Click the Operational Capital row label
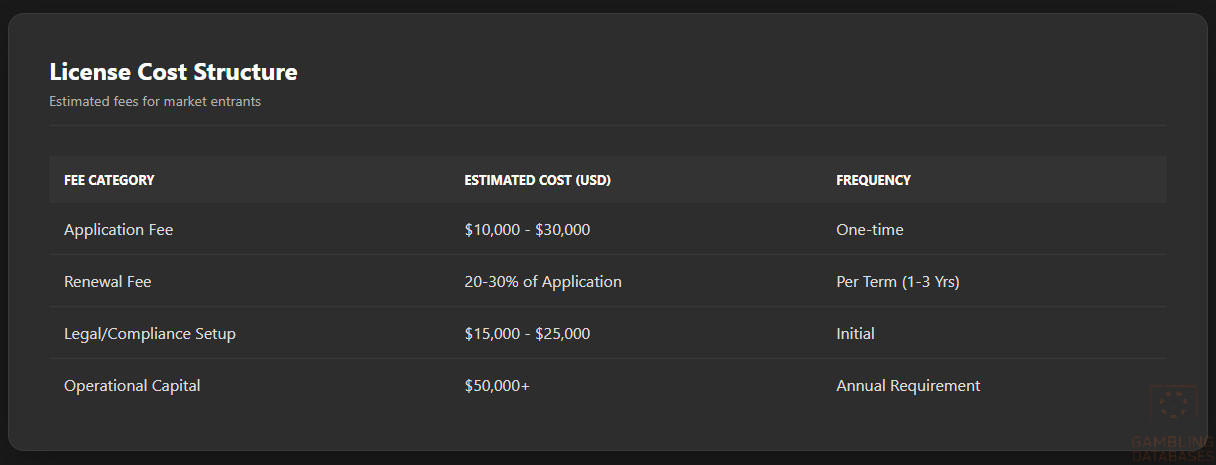This screenshot has height=465, width=1216. coord(132,386)
